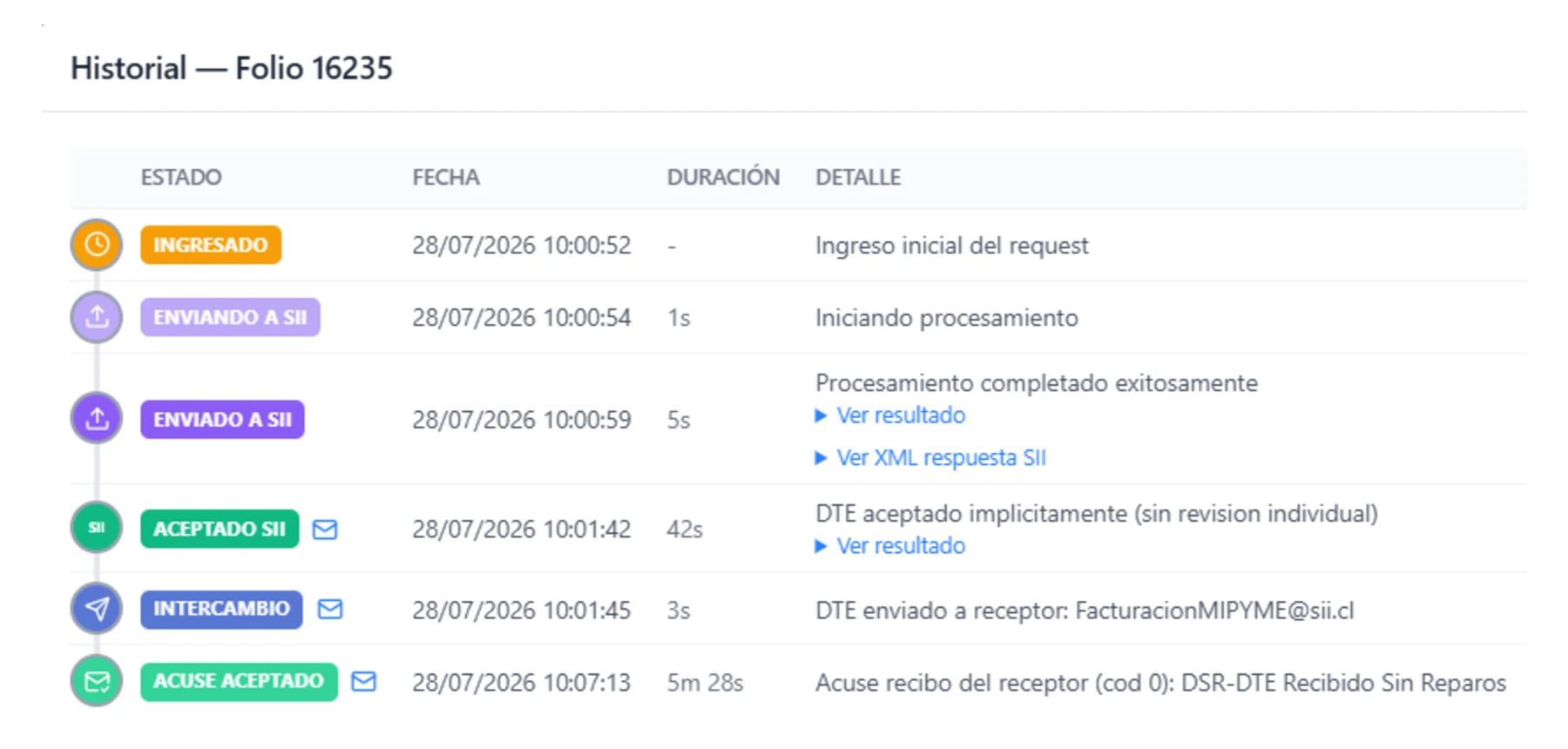Select date 28/07/2026 10:00:54
Image resolution: width=1568 pixels, height=749 pixels.
point(522,318)
